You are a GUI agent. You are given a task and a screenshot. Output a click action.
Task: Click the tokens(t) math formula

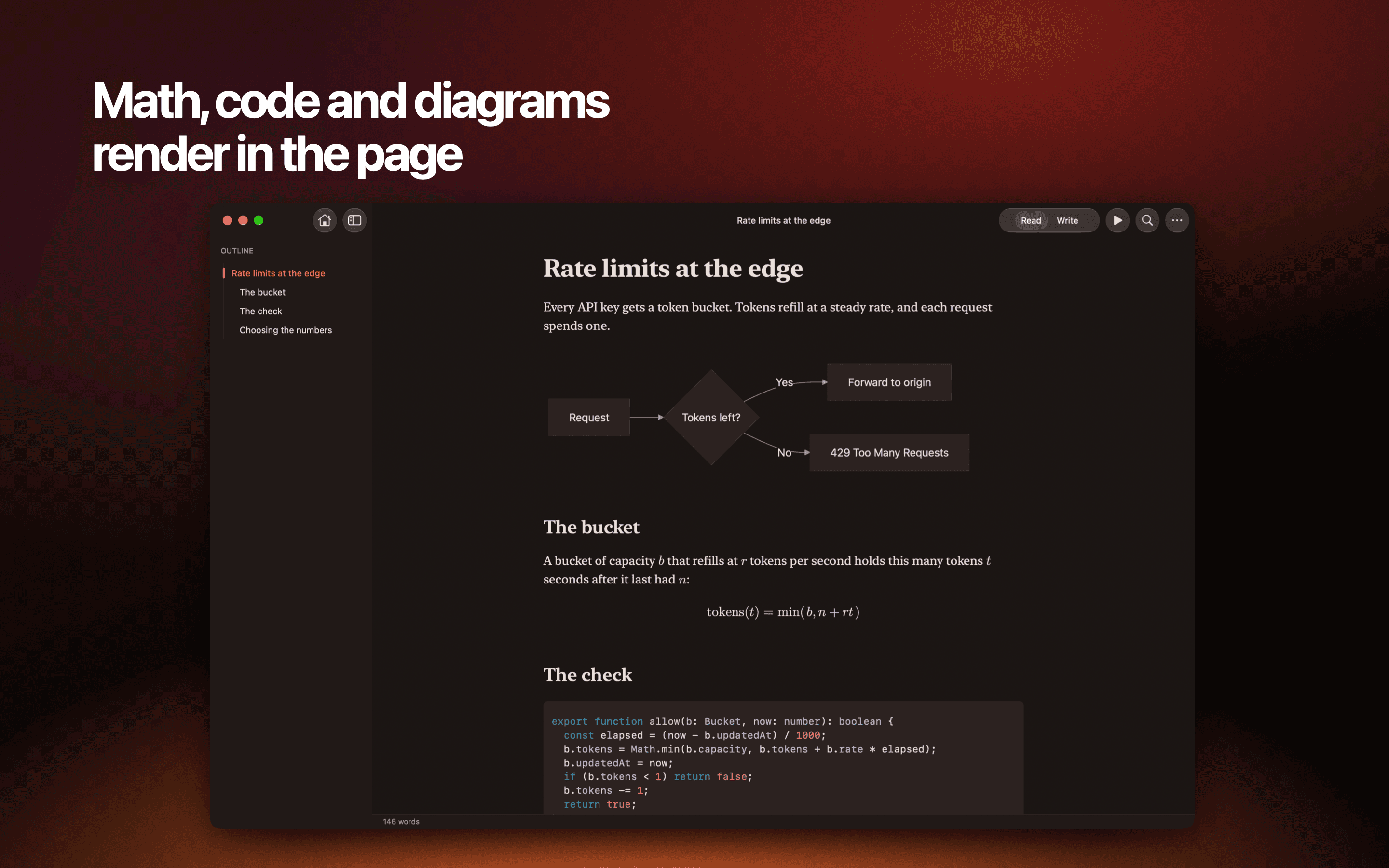coord(783,612)
